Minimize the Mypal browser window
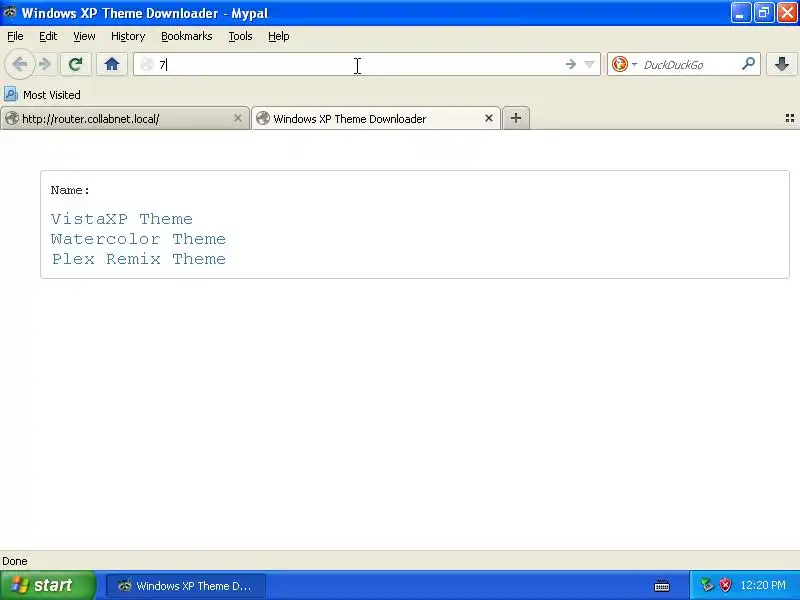 click(740, 12)
